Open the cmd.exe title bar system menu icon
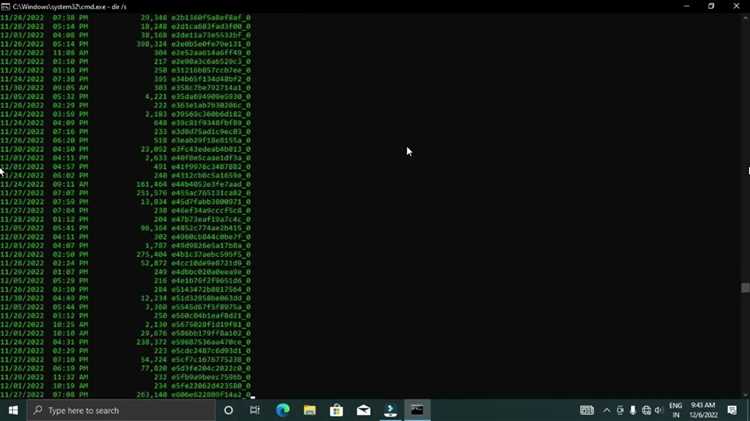The height and width of the screenshot is (421, 750). [x=5, y=7]
